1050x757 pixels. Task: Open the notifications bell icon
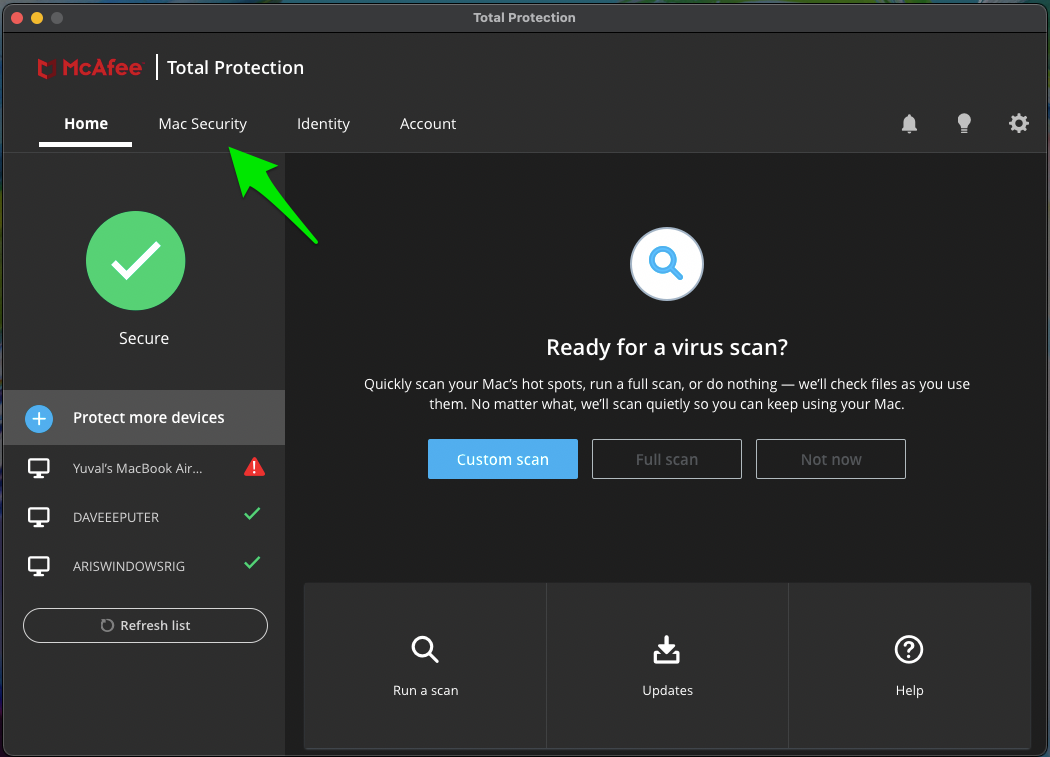click(909, 124)
